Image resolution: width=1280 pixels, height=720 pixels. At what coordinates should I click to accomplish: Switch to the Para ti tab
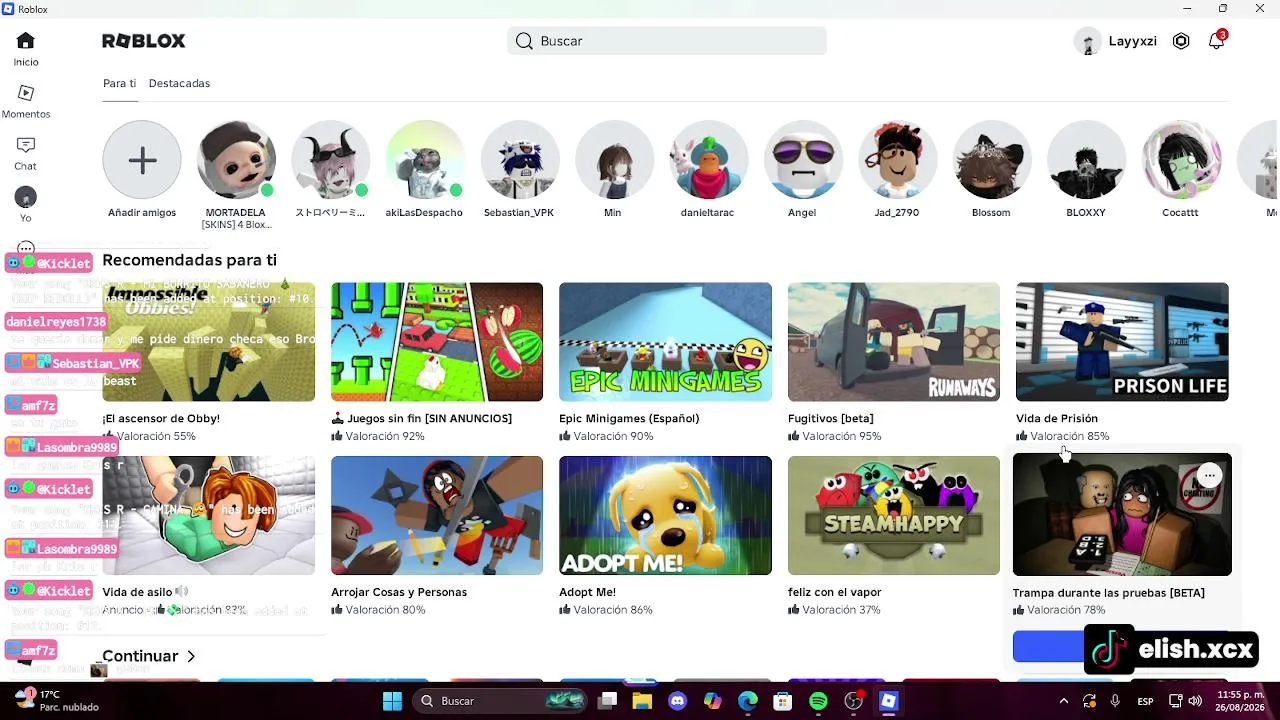pyautogui.click(x=119, y=83)
